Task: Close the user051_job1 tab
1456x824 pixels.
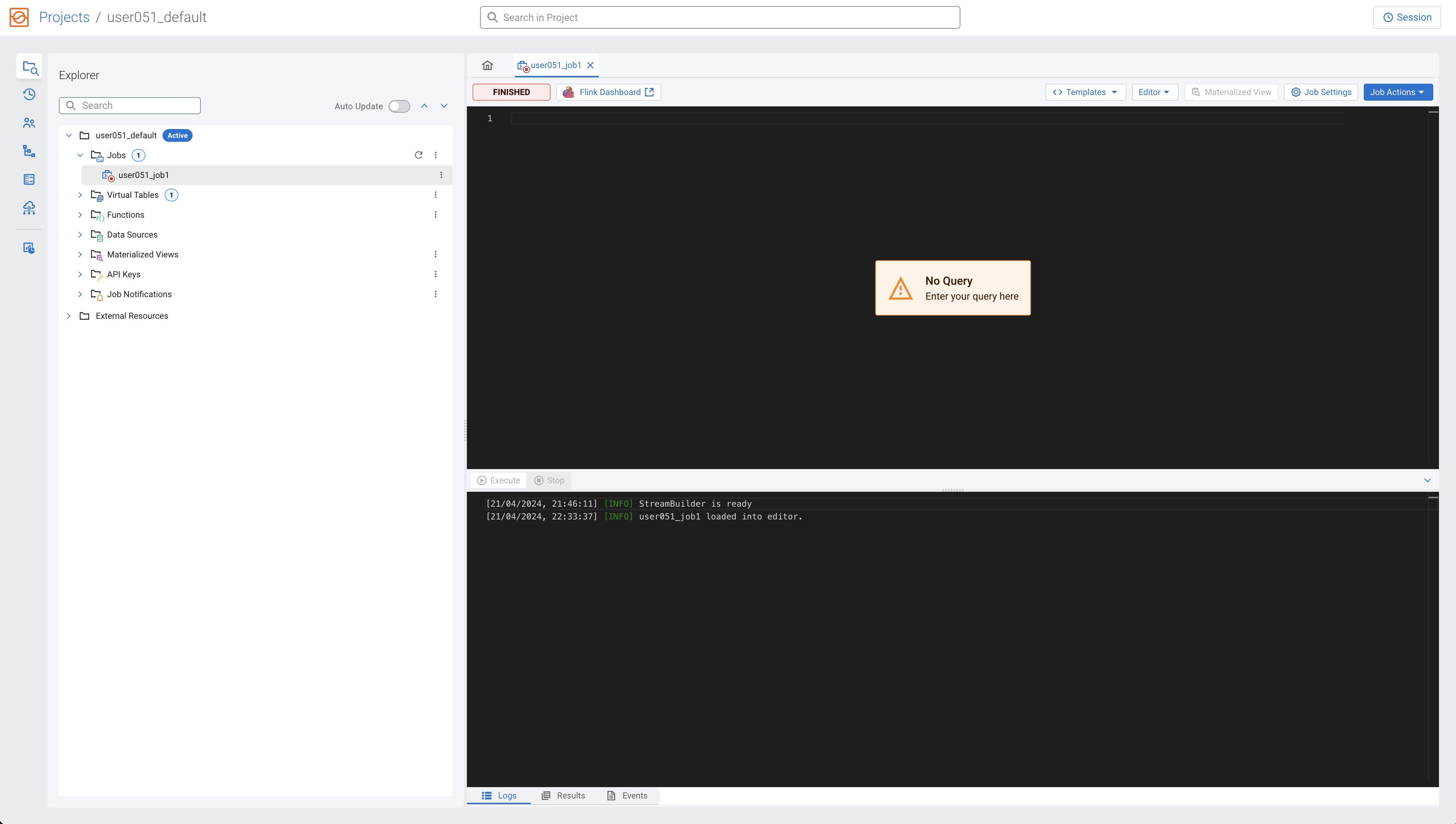Action: (x=590, y=65)
